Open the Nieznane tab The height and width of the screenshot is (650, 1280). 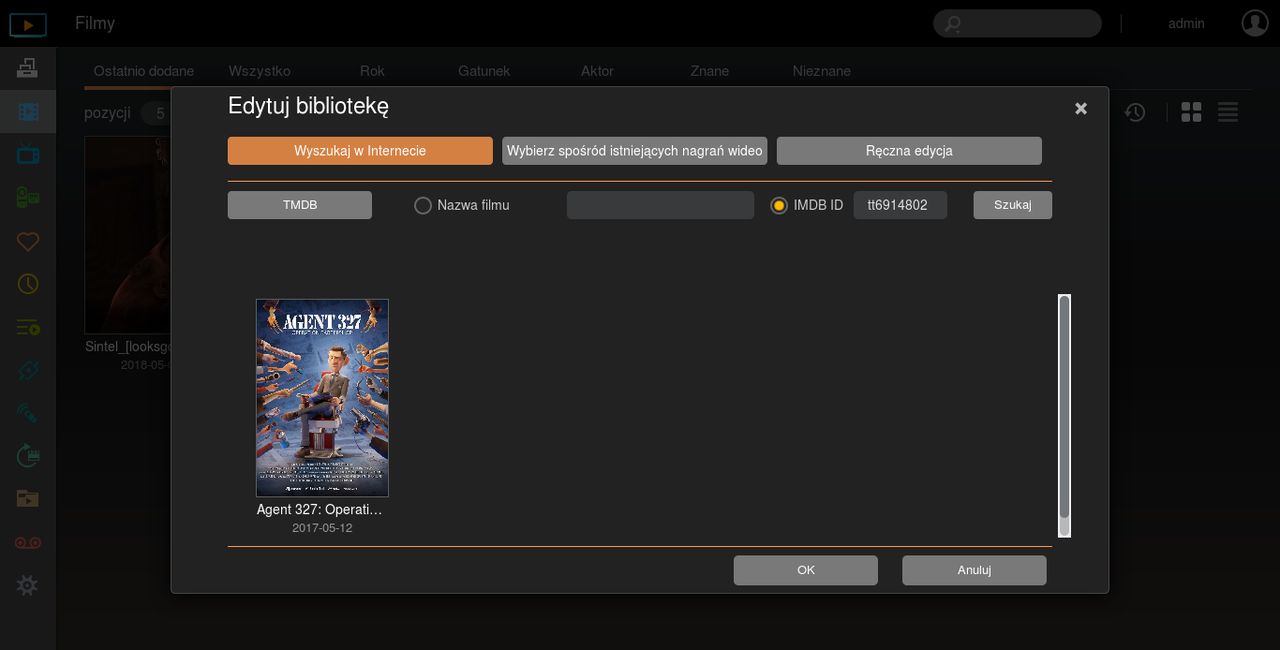pos(822,71)
